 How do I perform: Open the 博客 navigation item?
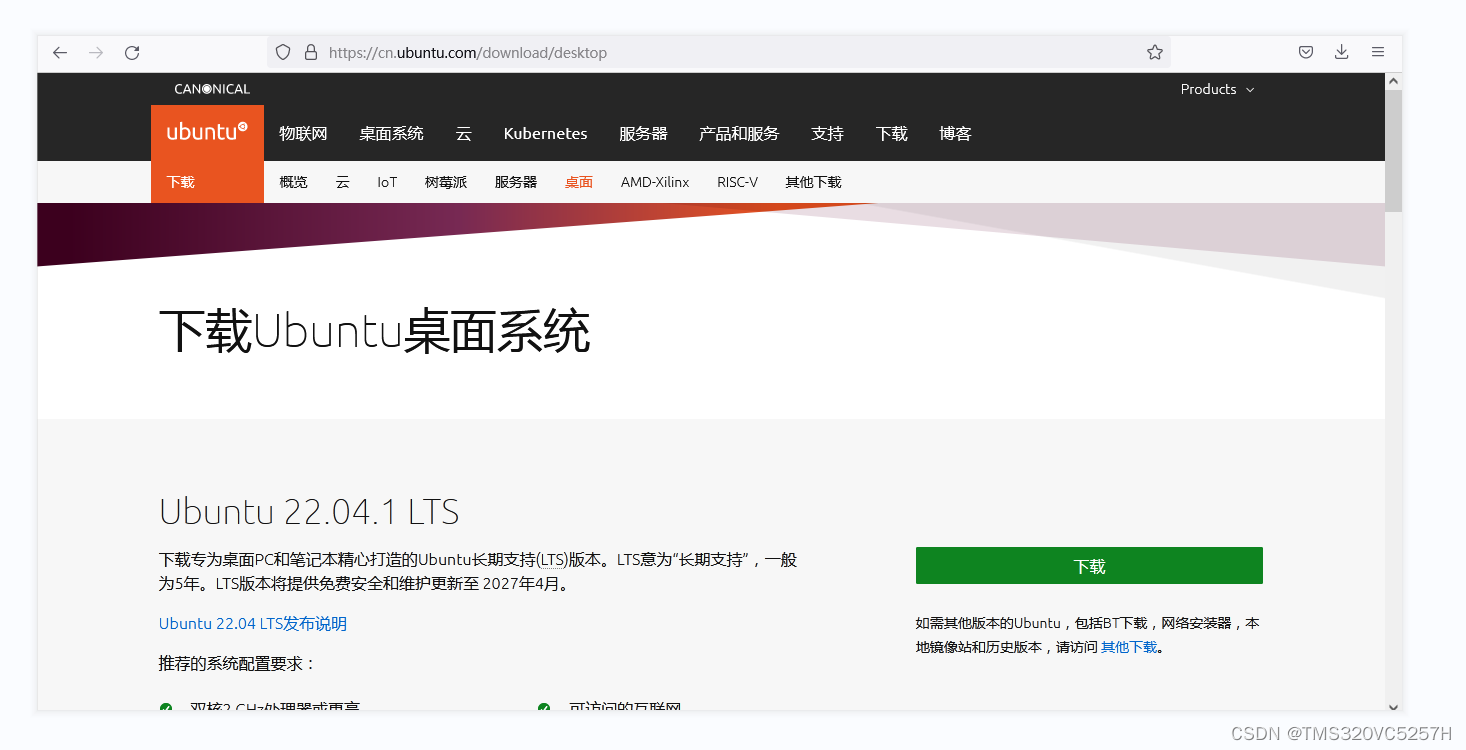(x=955, y=133)
